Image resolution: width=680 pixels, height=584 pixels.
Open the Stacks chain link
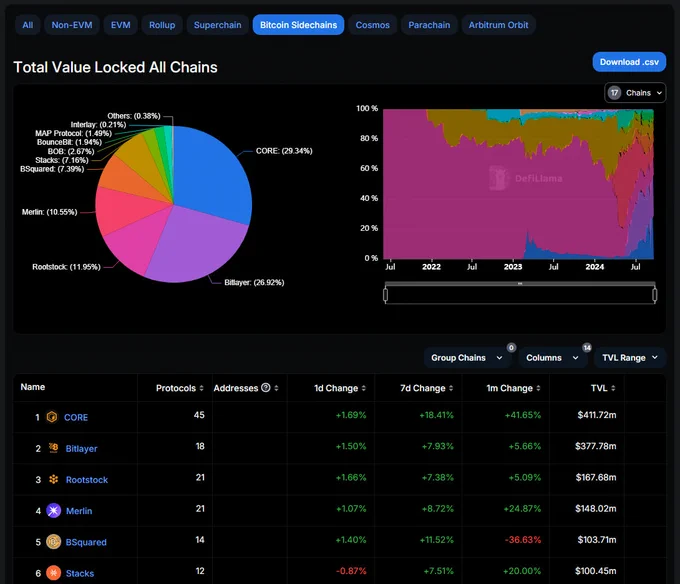pyautogui.click(x=80, y=574)
